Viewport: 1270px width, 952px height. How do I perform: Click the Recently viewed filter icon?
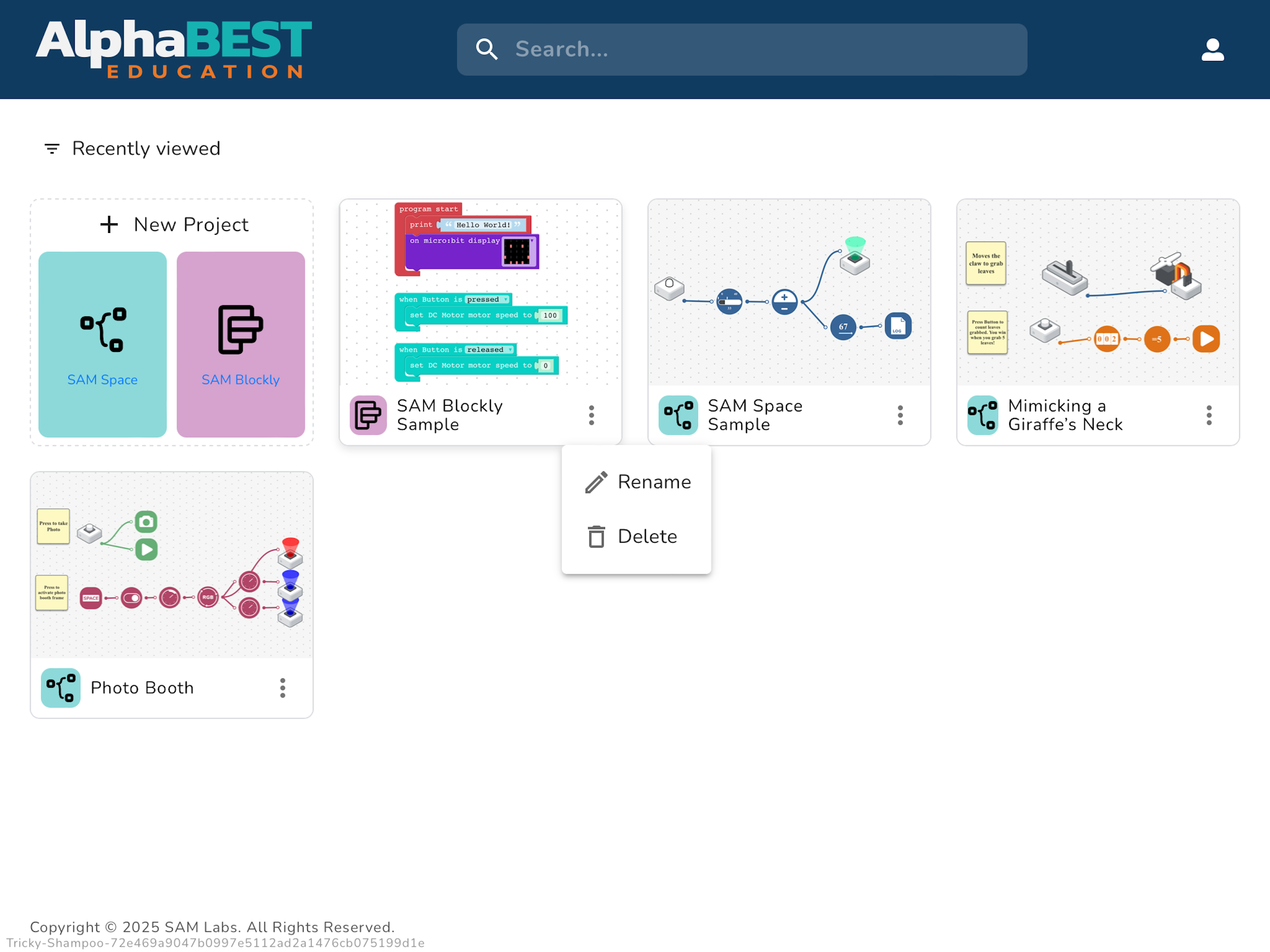coord(52,149)
